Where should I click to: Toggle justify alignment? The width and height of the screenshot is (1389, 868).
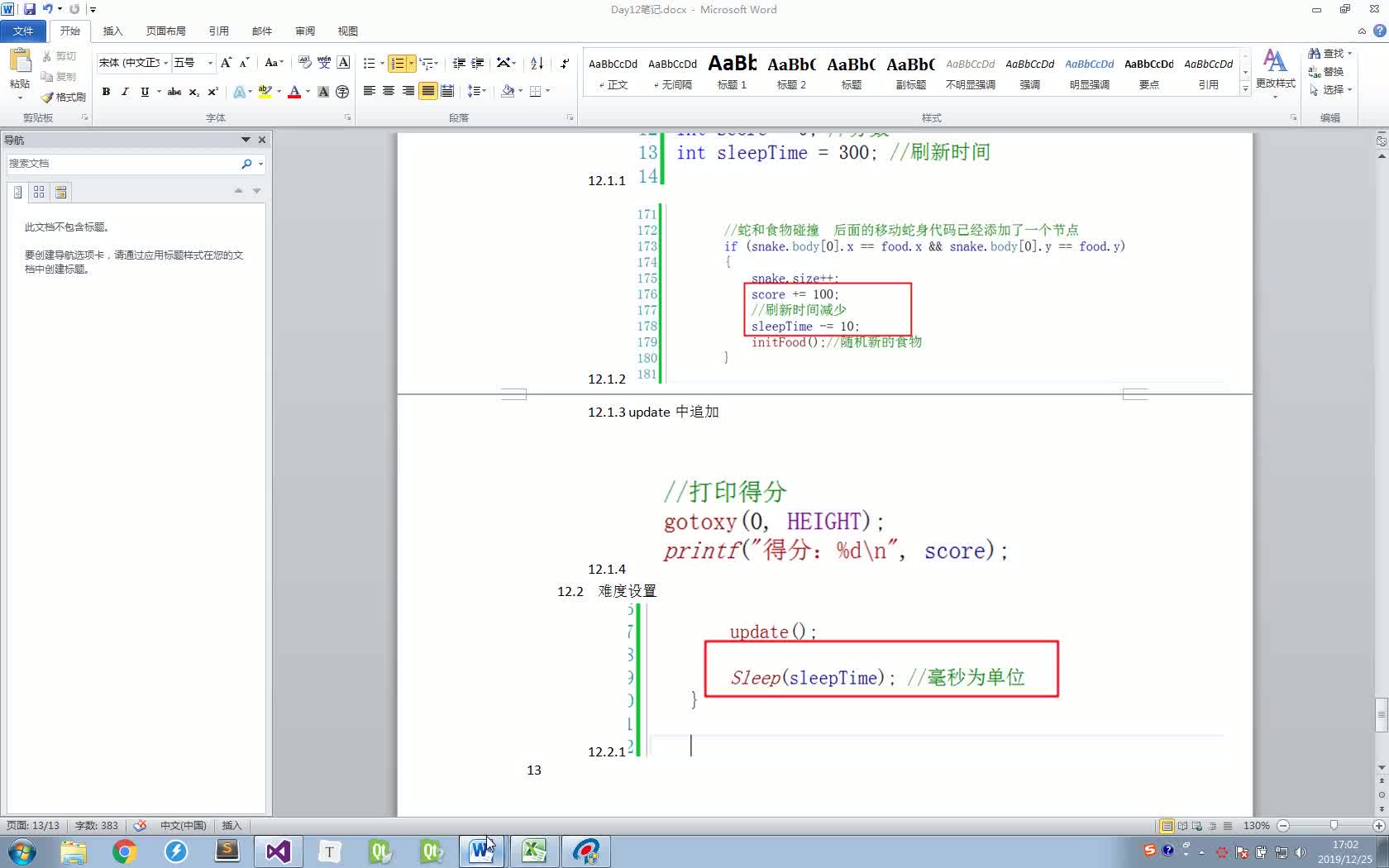(x=427, y=91)
